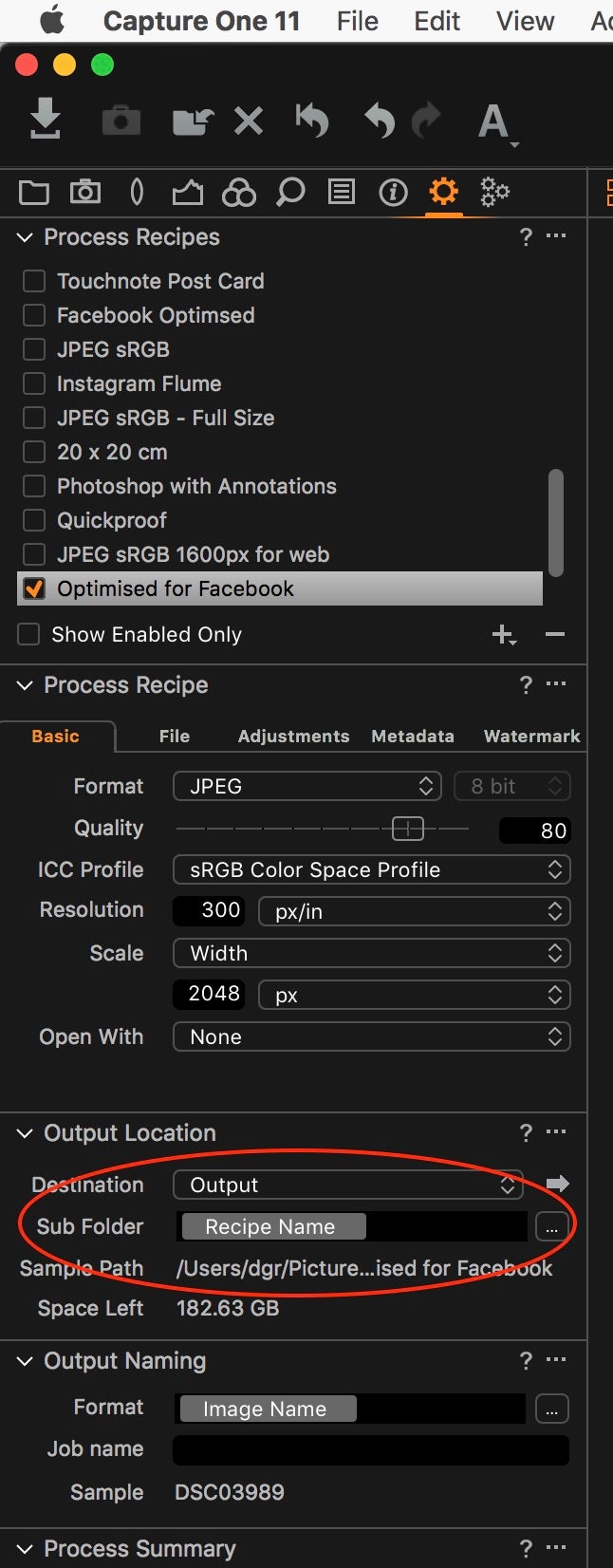The width and height of the screenshot is (613, 1568).
Task: Open the Apple menu
Action: [x=52, y=20]
